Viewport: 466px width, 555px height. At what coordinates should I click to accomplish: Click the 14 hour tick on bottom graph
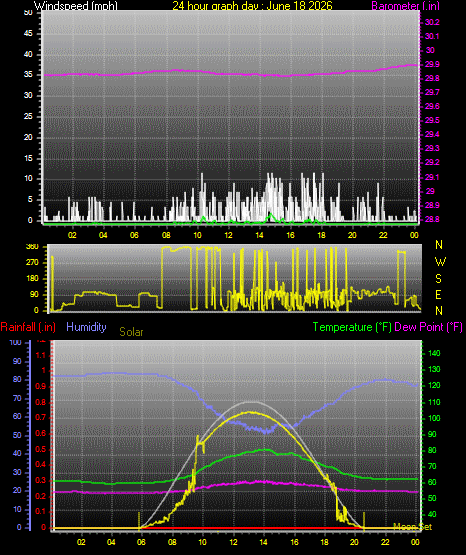click(264, 542)
